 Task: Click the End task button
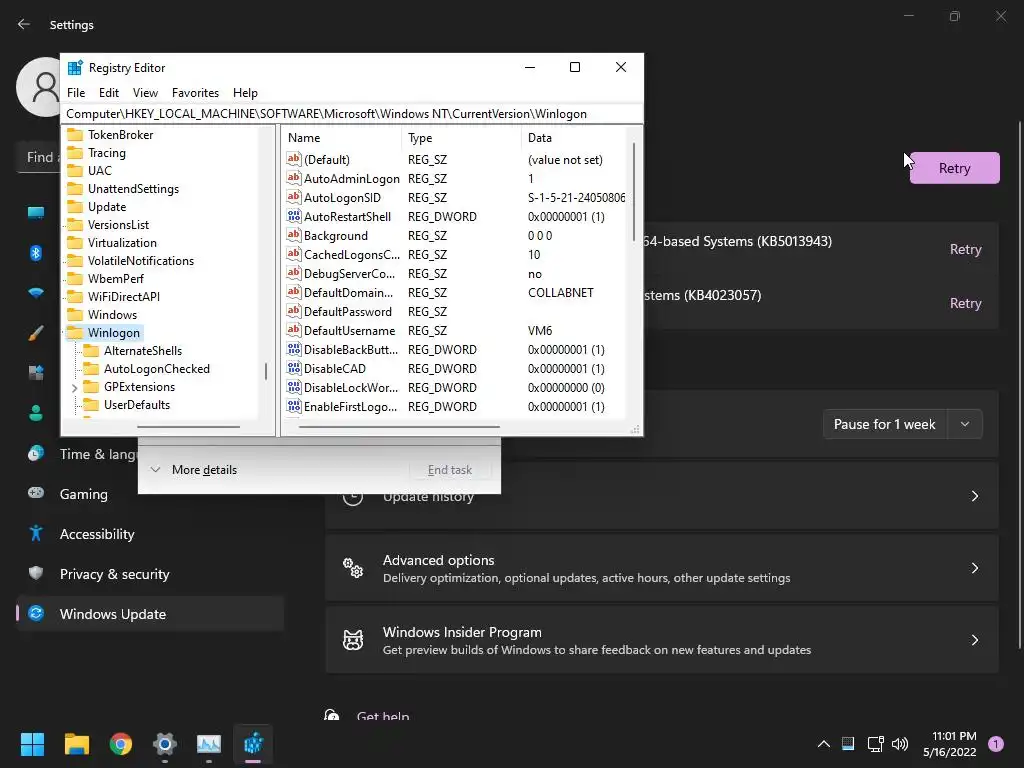point(449,470)
